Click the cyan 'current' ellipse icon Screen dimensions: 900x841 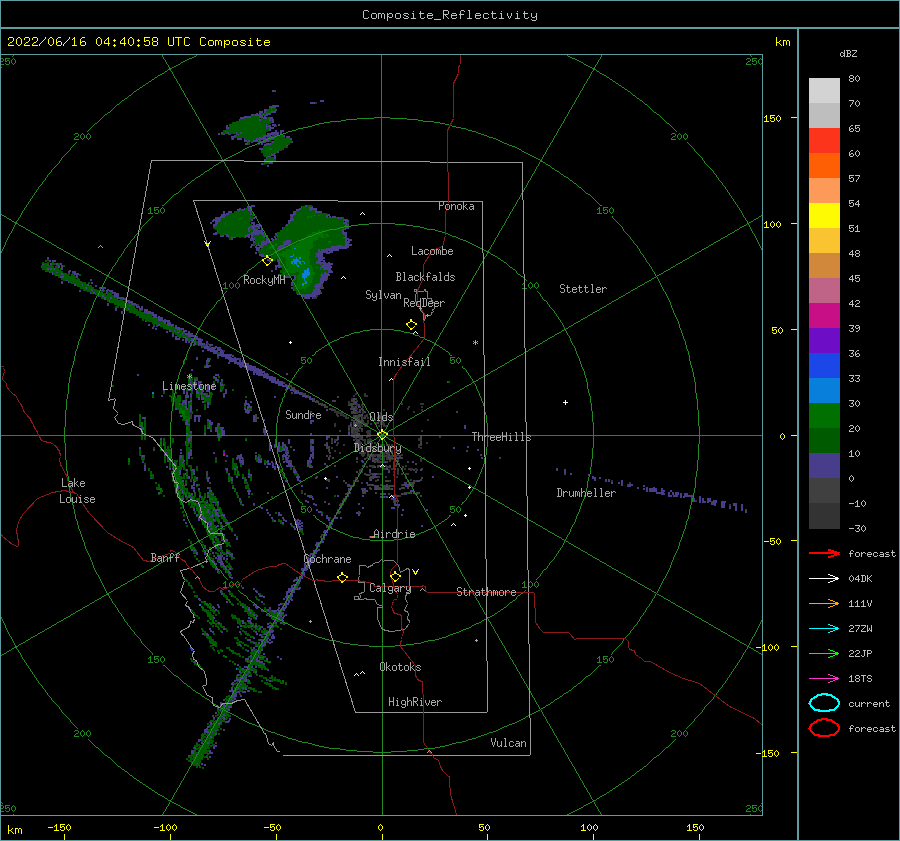click(x=824, y=703)
